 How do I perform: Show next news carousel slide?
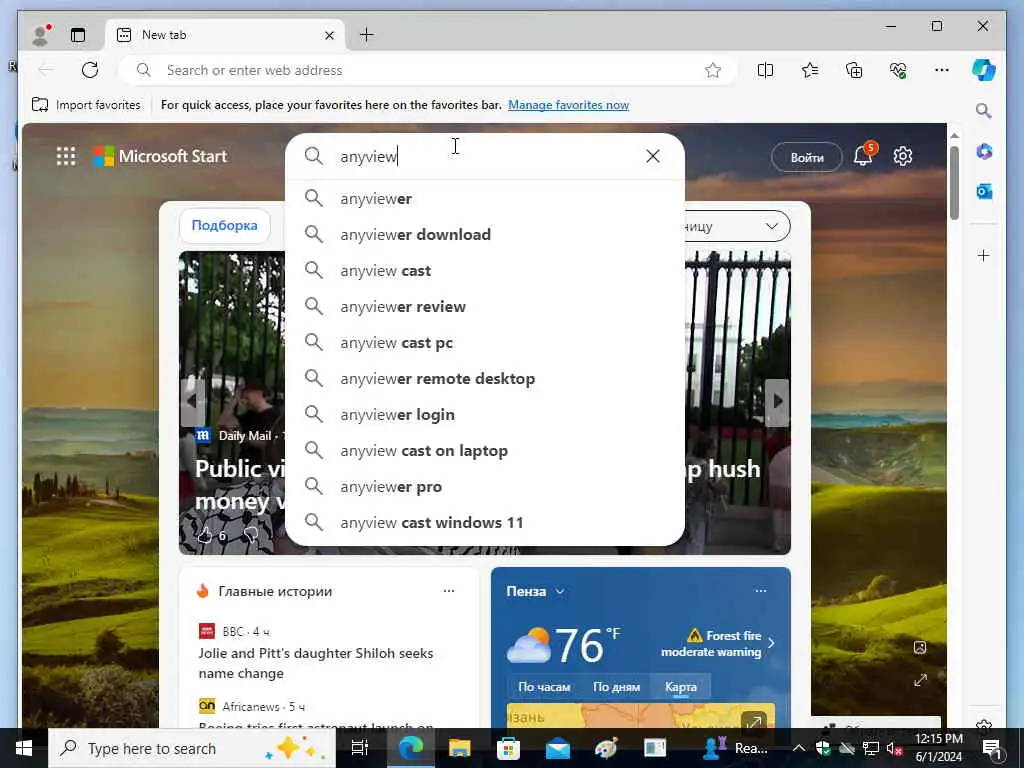[777, 402]
